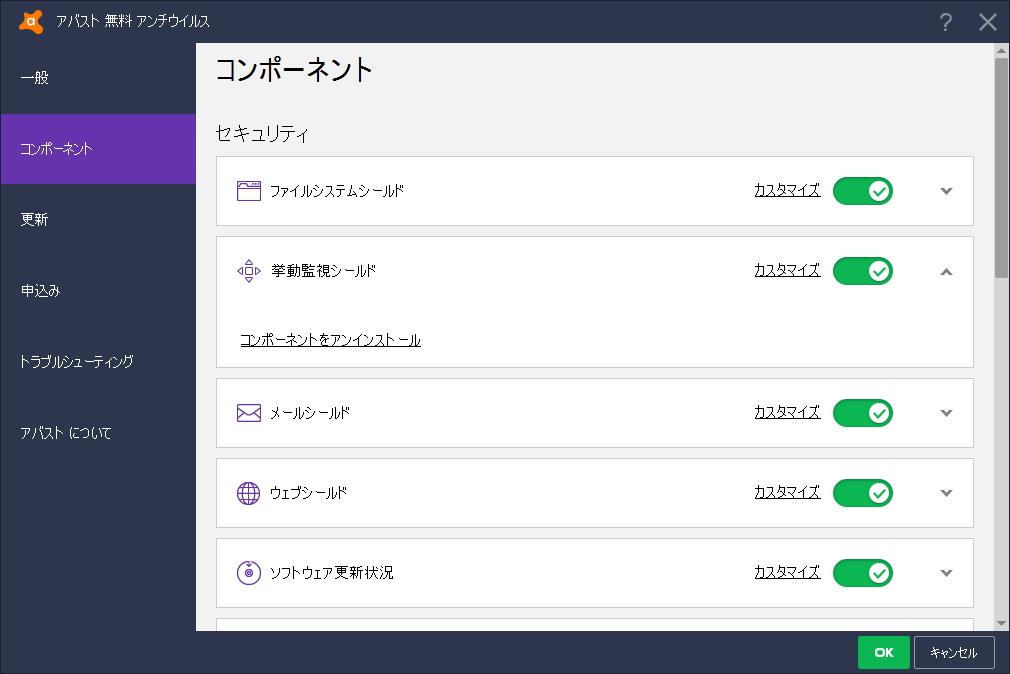Image resolution: width=1010 pixels, height=674 pixels.
Task: Expand the ソフトウェア更新状況 section
Action: 945,572
